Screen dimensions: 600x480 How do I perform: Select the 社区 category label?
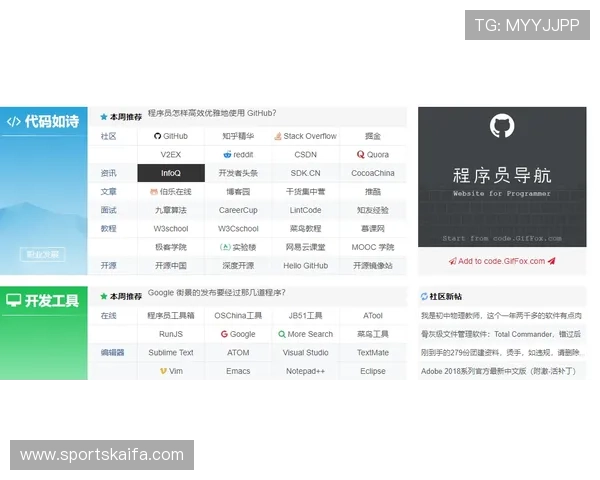point(108,136)
